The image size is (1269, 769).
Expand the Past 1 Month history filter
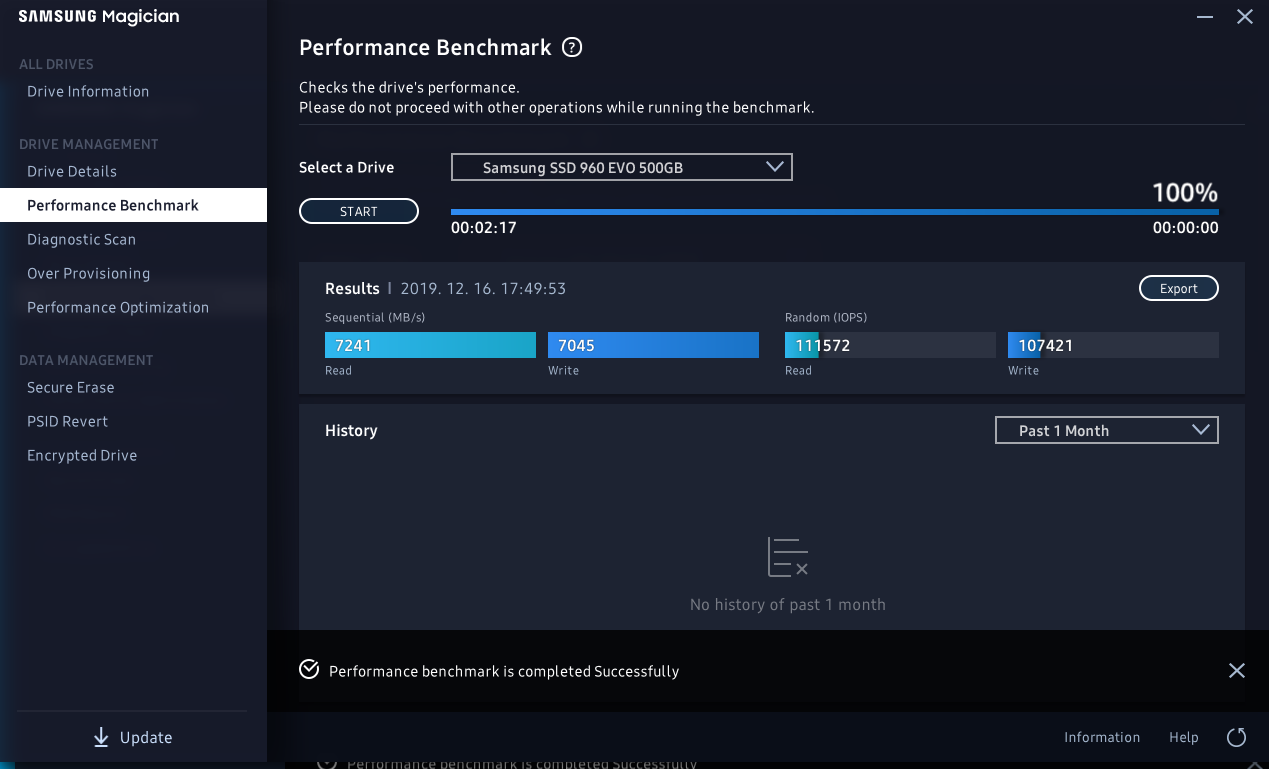(x=1107, y=430)
